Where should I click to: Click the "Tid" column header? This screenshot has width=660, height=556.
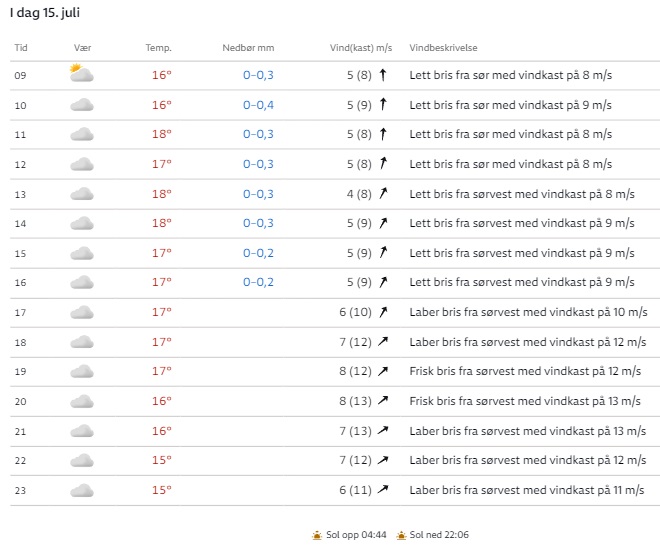click(x=21, y=48)
